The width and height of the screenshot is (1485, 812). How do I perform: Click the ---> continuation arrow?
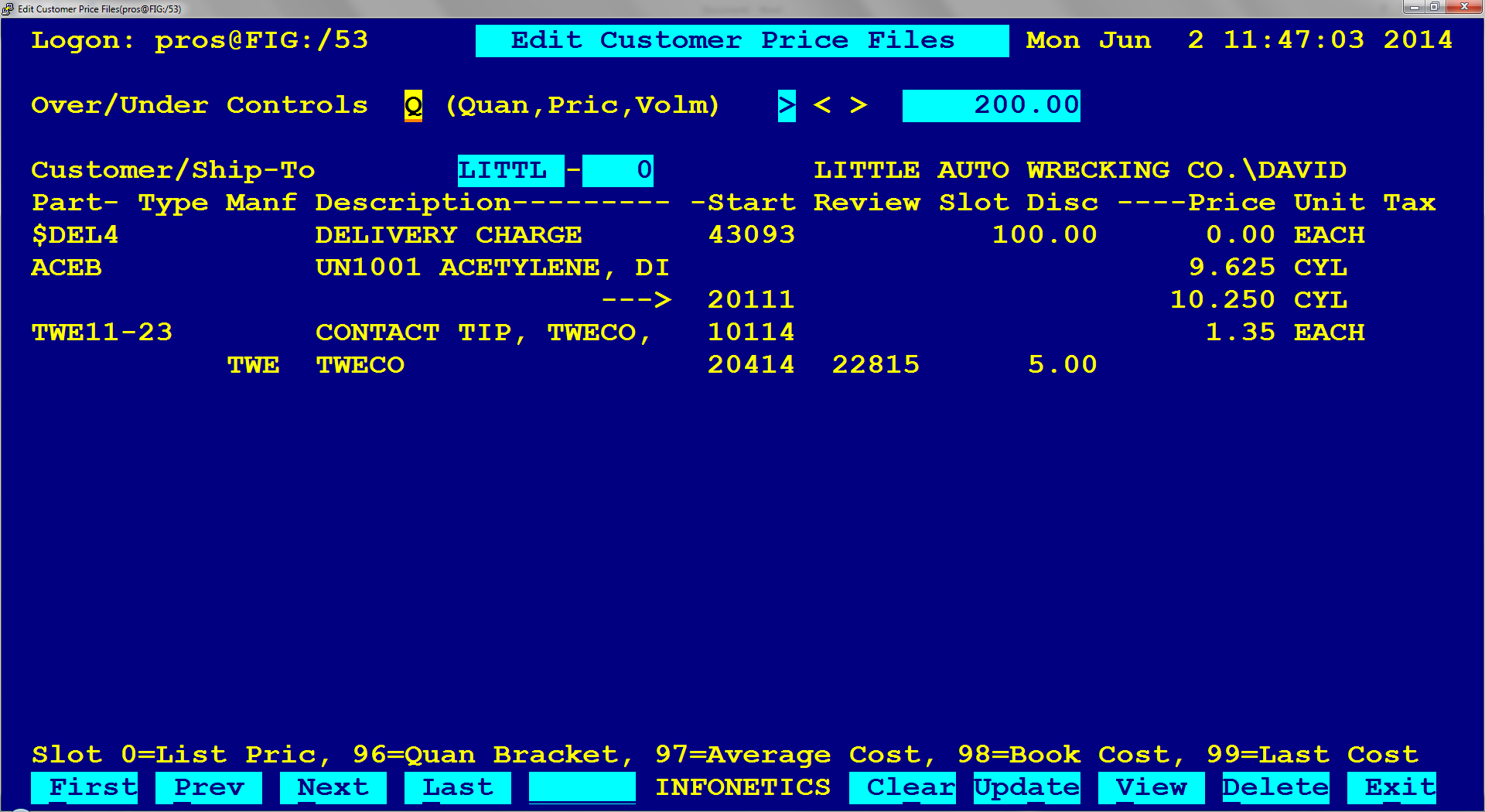(636, 300)
